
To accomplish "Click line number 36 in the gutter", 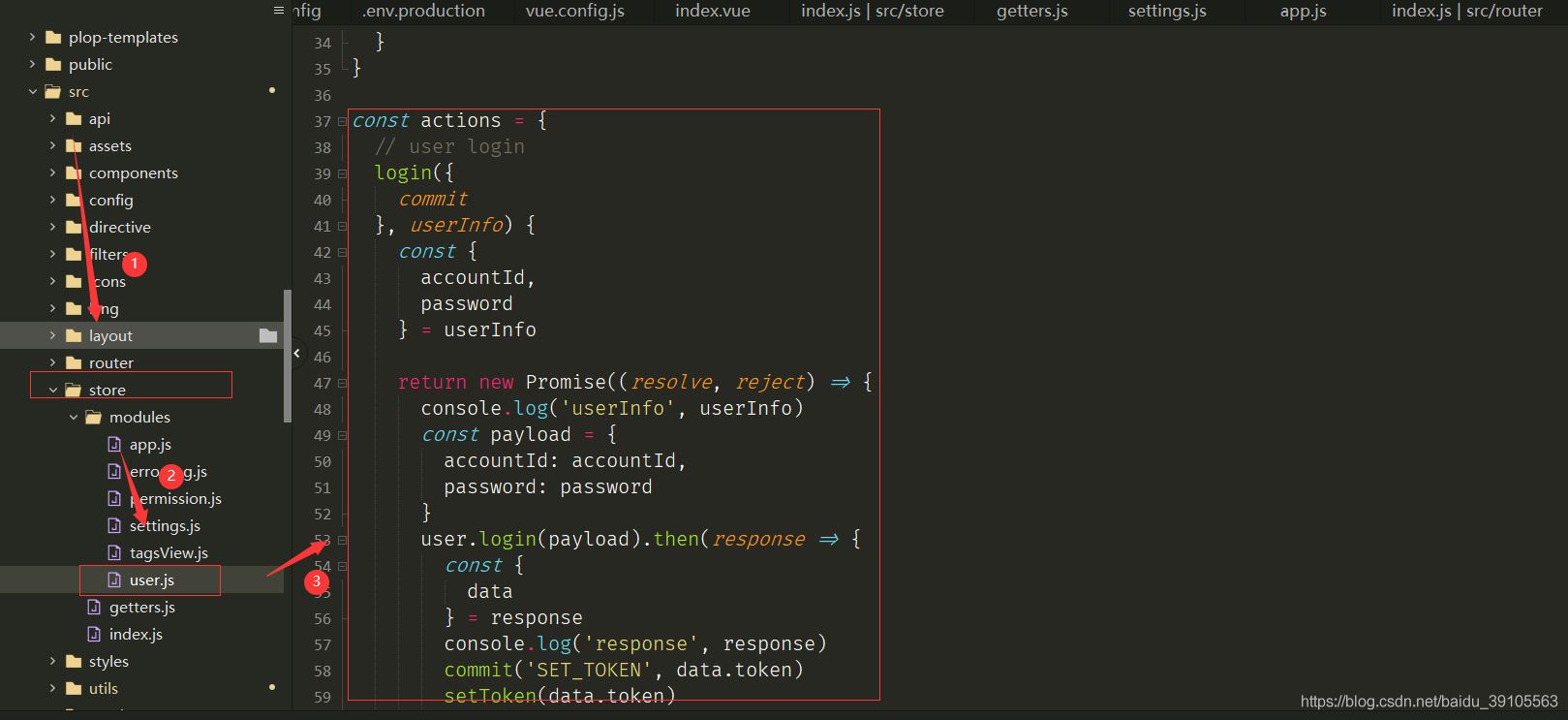I will (x=323, y=96).
